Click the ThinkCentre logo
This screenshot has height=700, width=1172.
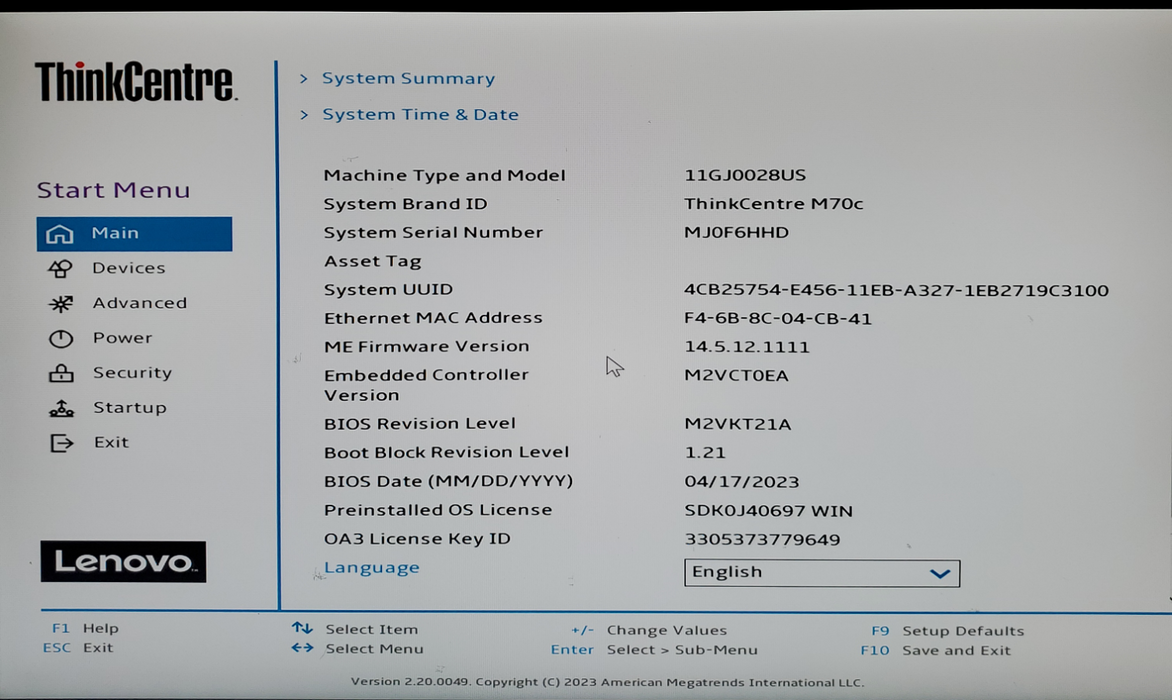click(135, 81)
